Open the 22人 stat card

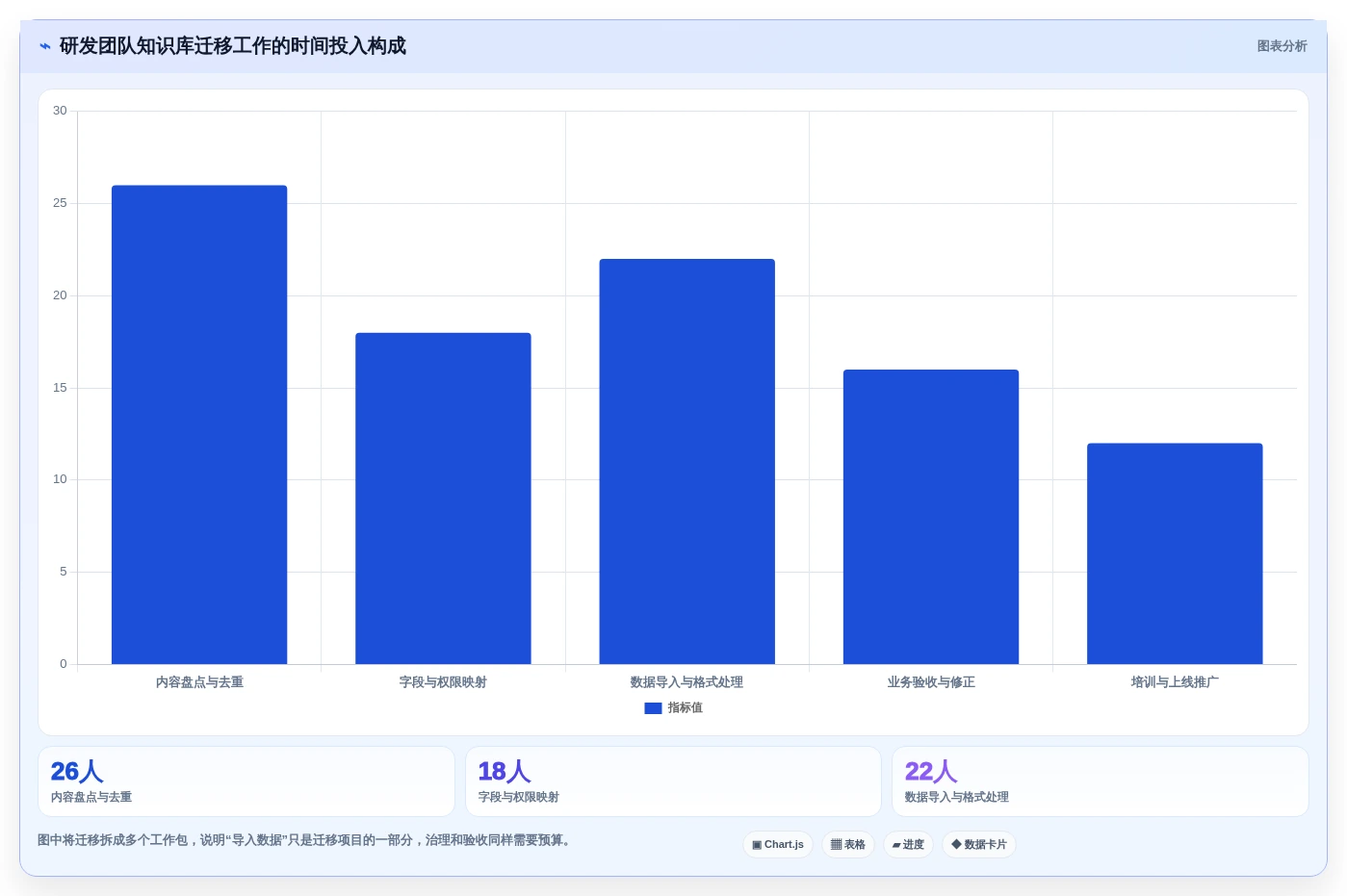1101,781
